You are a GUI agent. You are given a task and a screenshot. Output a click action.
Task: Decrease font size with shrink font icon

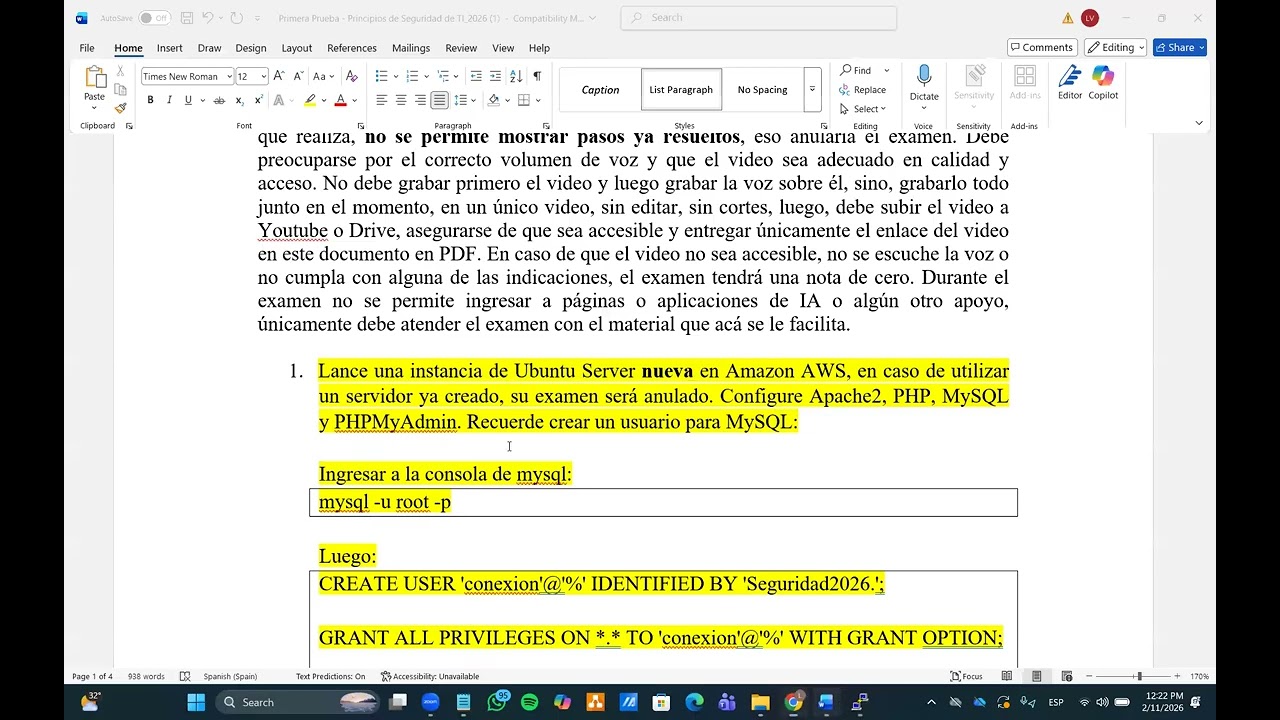point(297,76)
